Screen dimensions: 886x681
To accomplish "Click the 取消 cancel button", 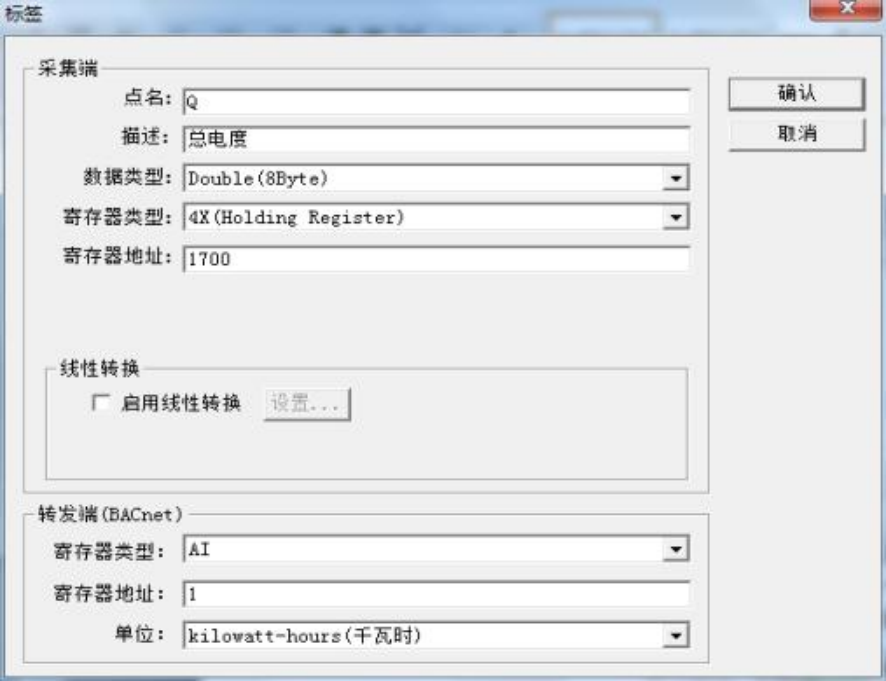I will pos(796,134).
